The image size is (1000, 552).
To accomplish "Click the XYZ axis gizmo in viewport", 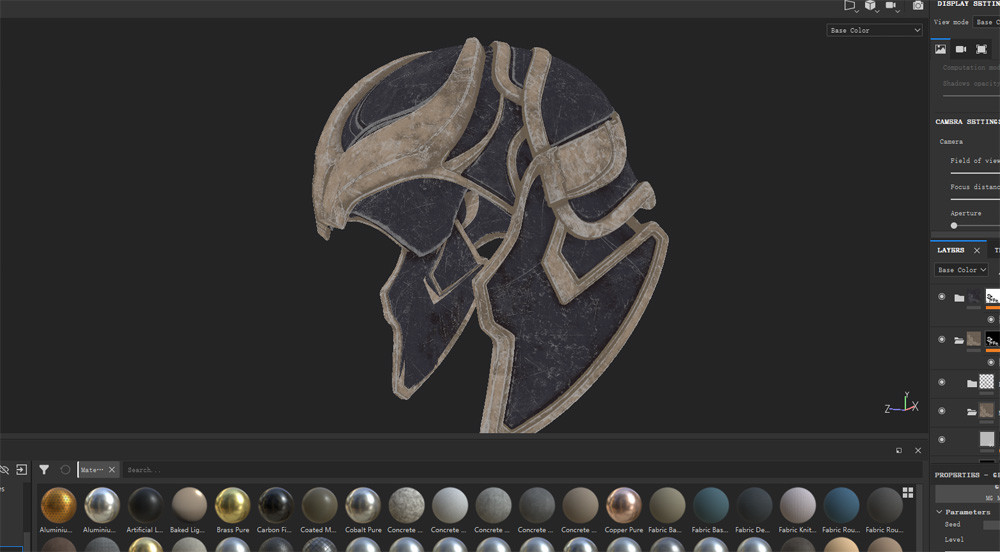I will coord(902,403).
